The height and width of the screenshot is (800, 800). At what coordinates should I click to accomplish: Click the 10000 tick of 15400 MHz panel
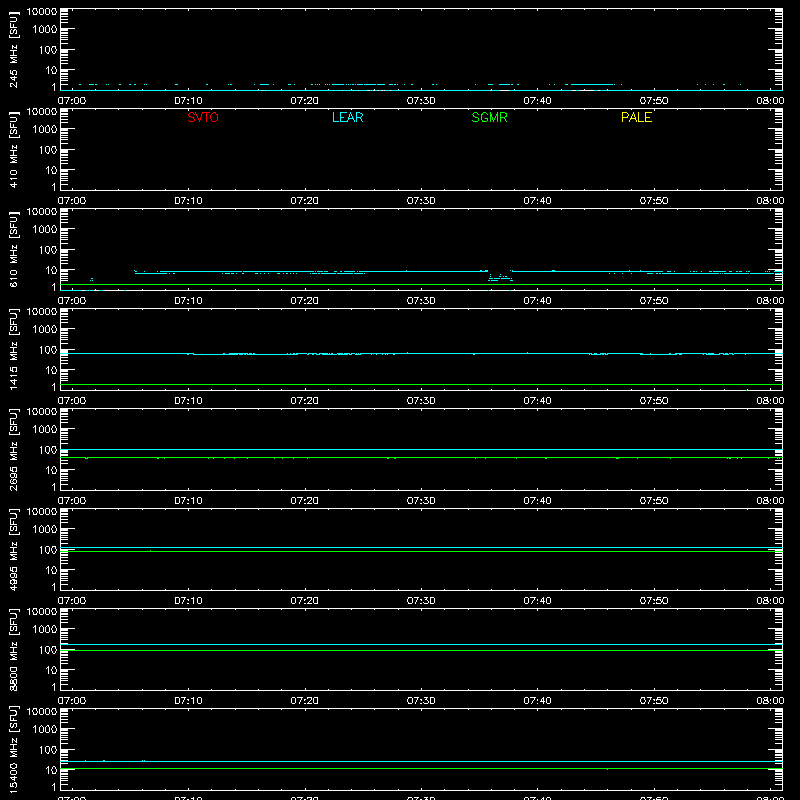tap(42, 712)
